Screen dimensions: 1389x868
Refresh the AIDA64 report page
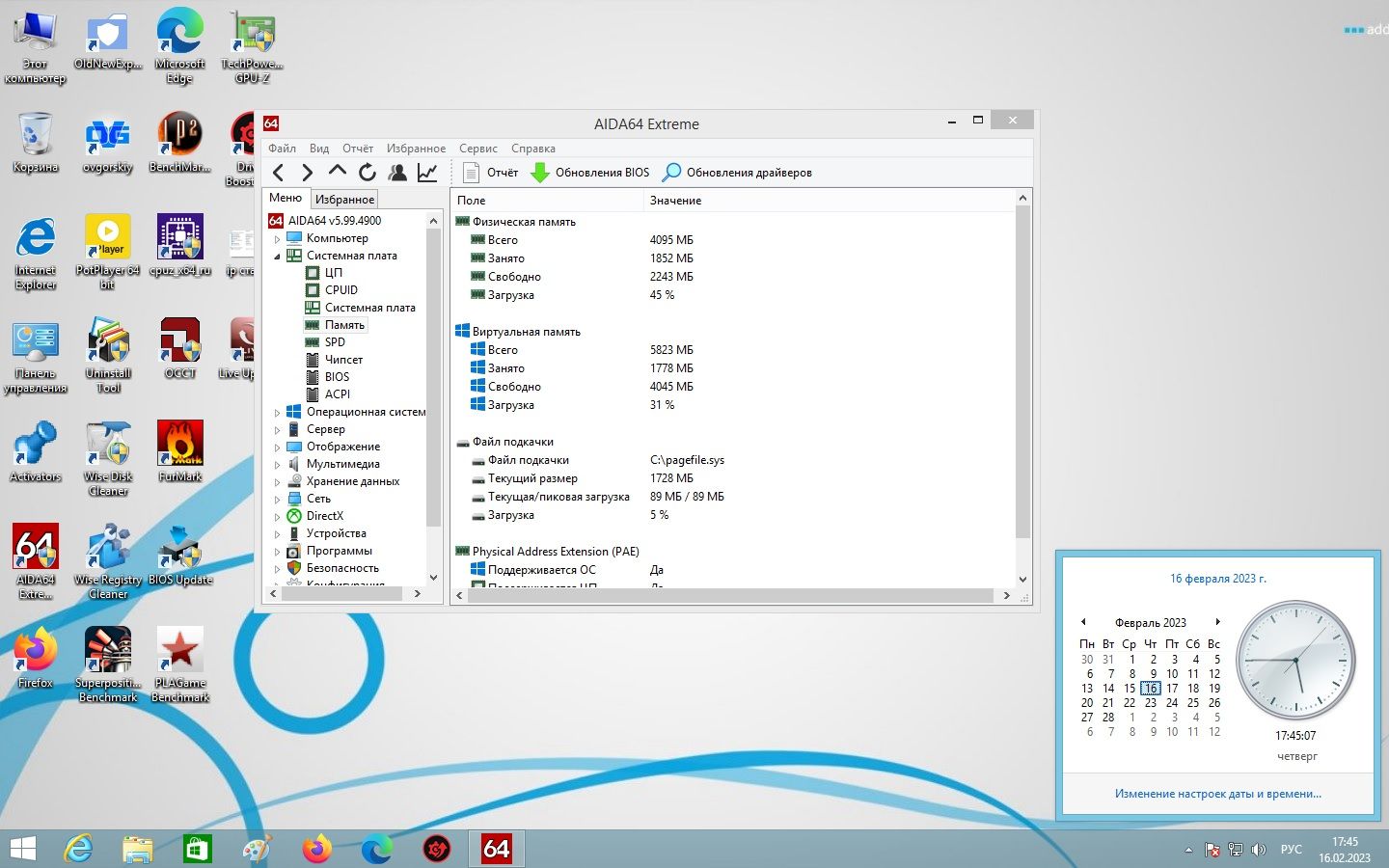click(367, 173)
